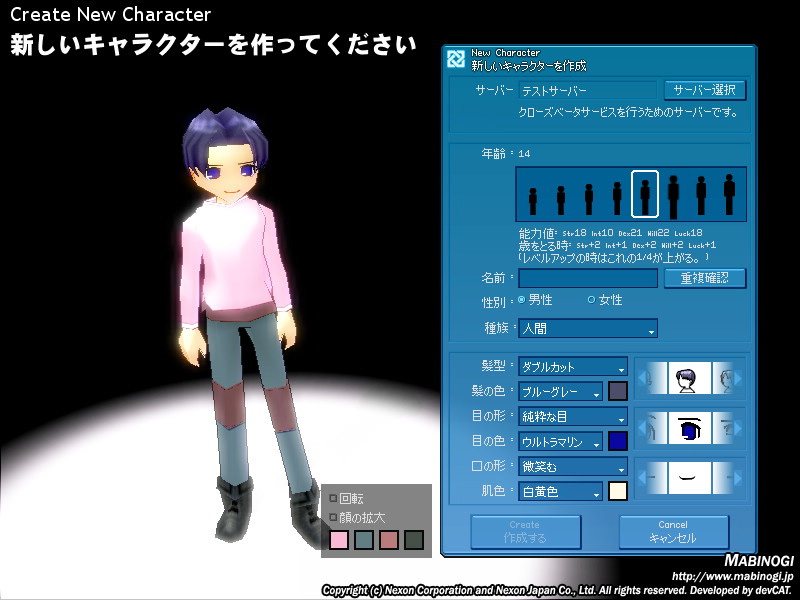Open the 髪の色 hair color dropdown

[x=560, y=391]
